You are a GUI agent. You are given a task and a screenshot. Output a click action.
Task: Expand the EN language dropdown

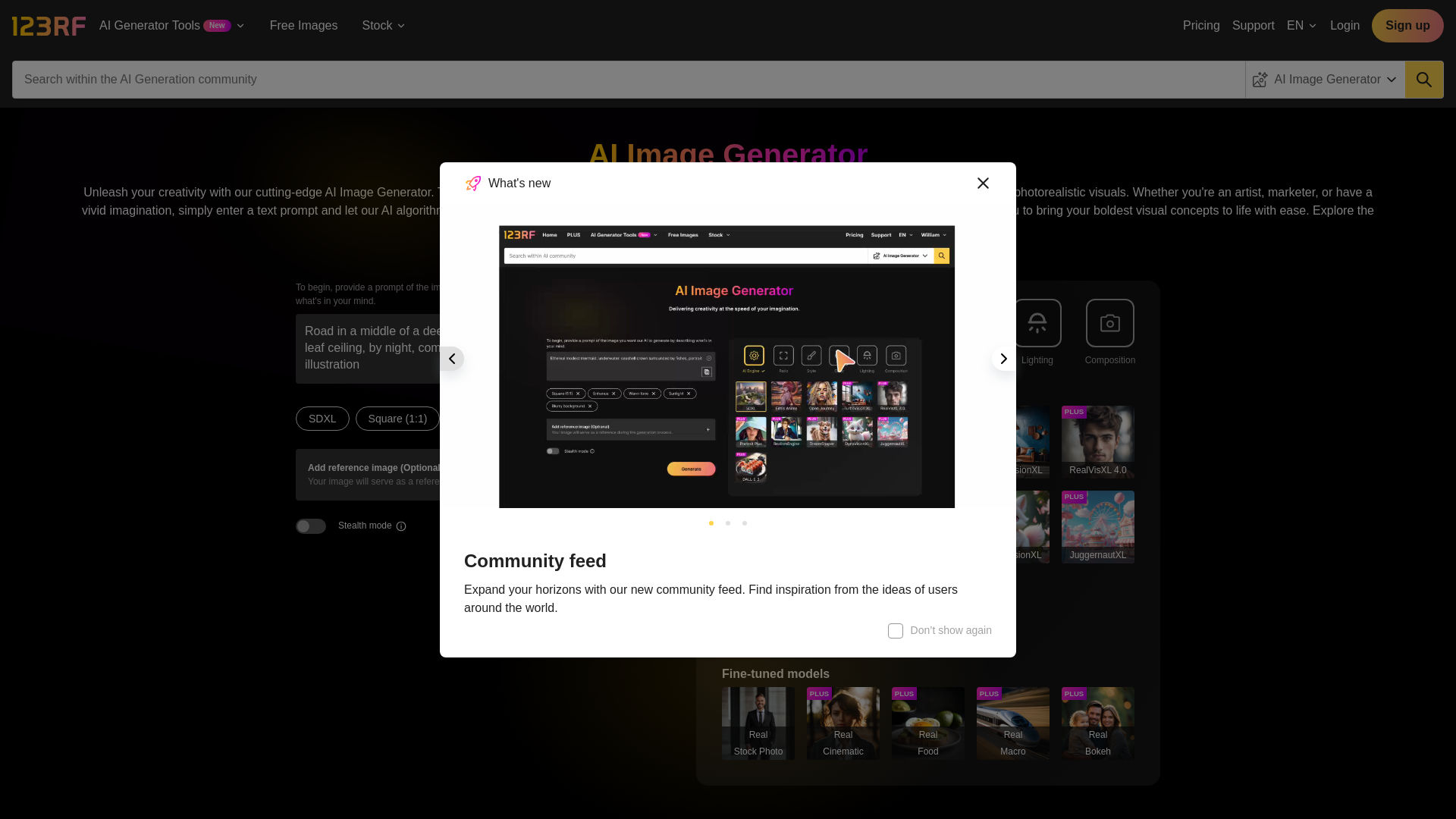pyautogui.click(x=1301, y=25)
